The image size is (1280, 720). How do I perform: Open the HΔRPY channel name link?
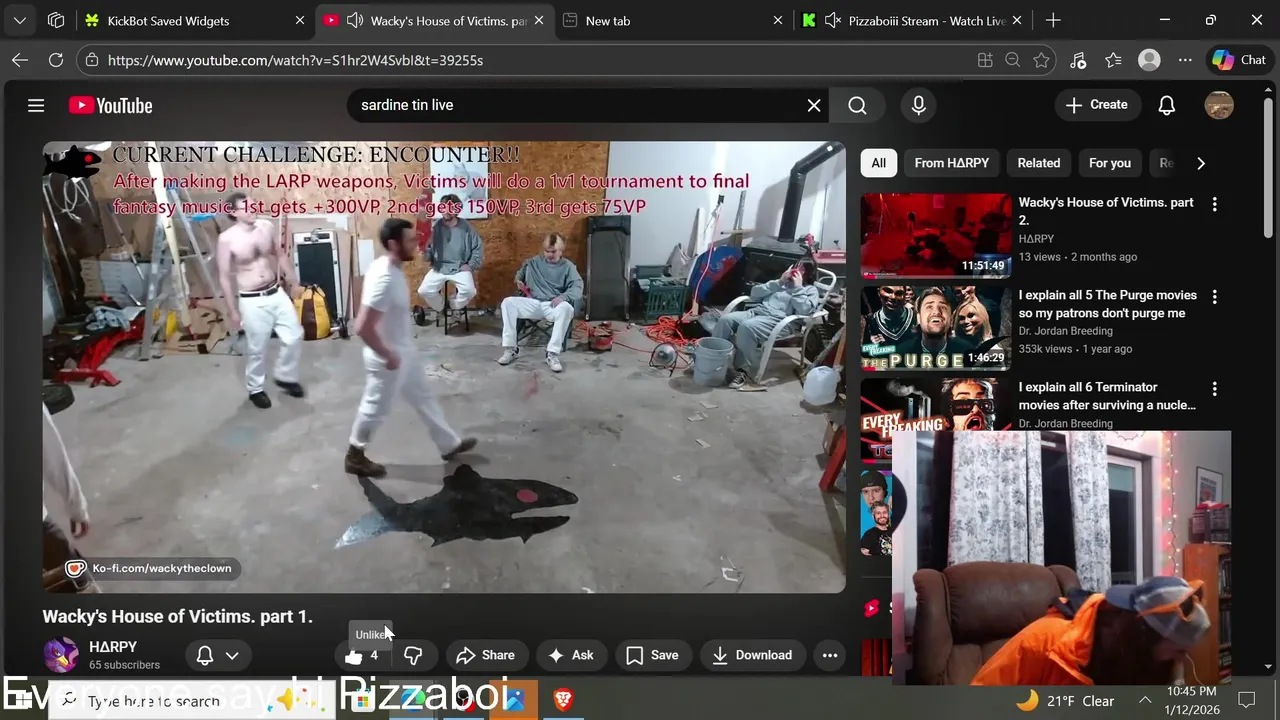click(113, 647)
